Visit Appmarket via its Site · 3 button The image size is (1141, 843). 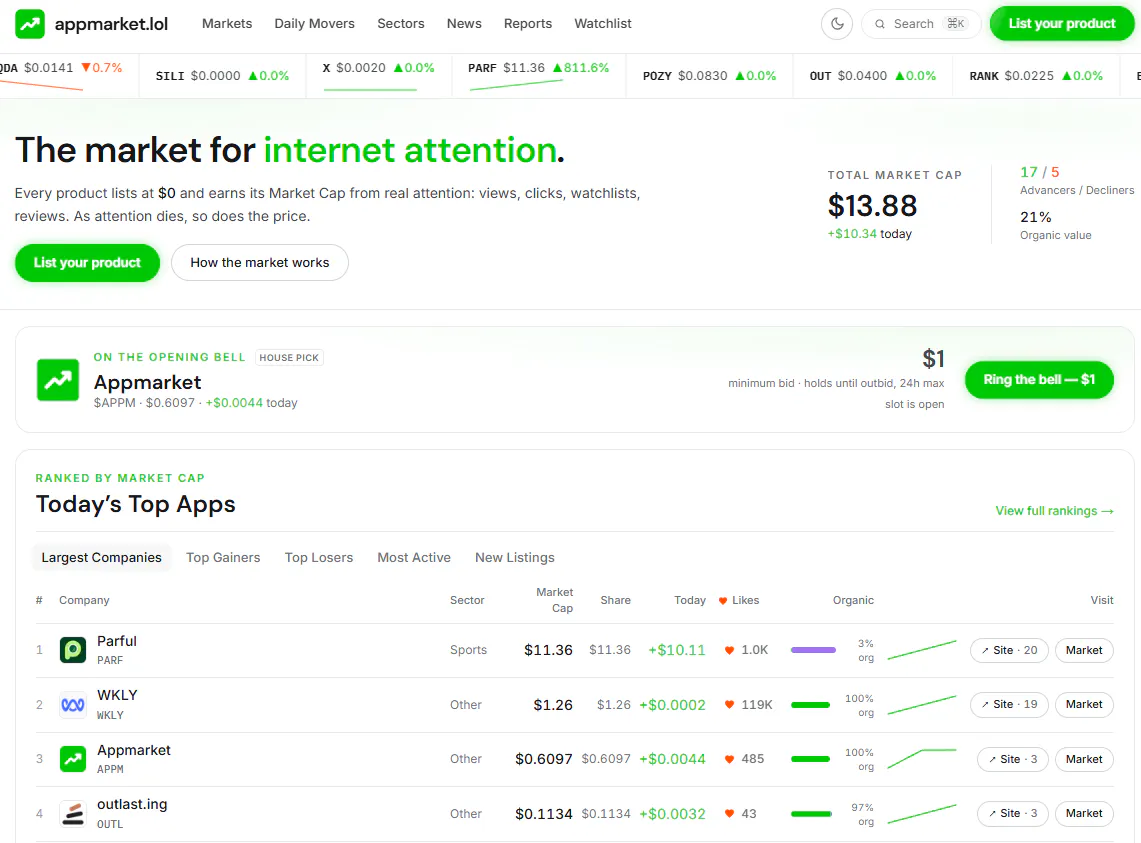tap(1013, 759)
